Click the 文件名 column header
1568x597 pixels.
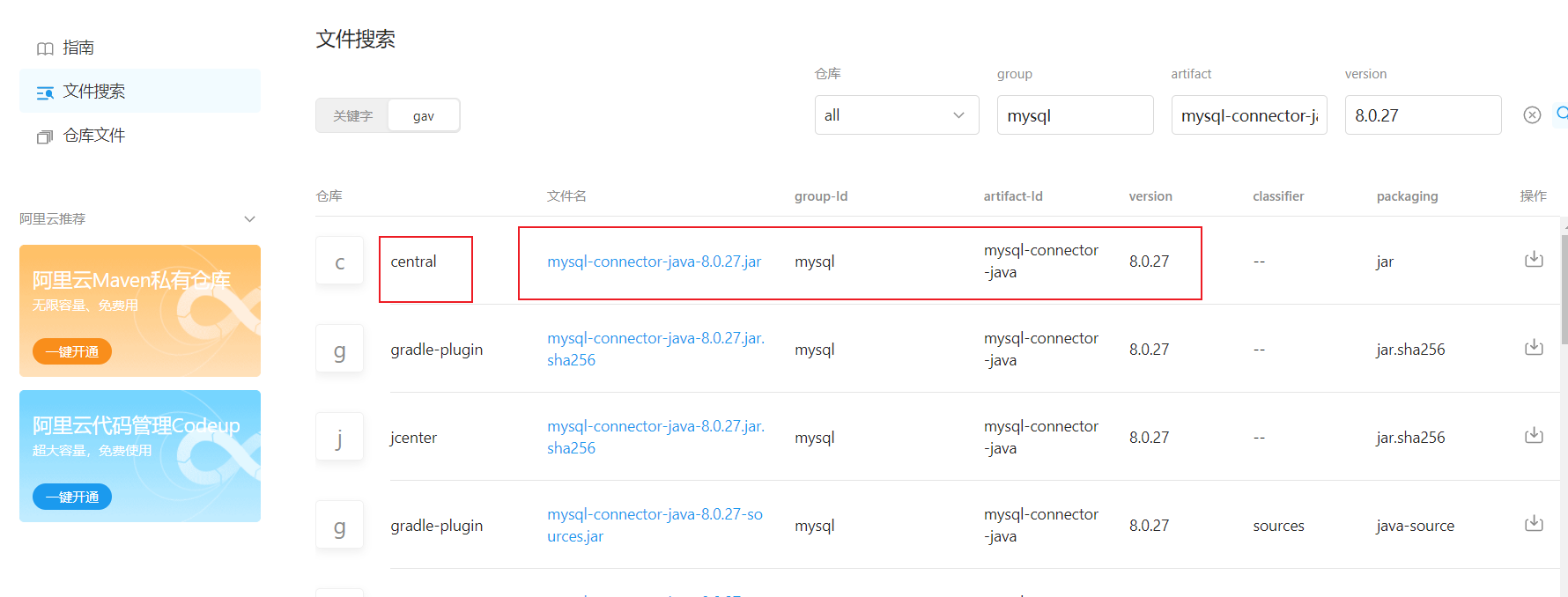[x=566, y=196]
